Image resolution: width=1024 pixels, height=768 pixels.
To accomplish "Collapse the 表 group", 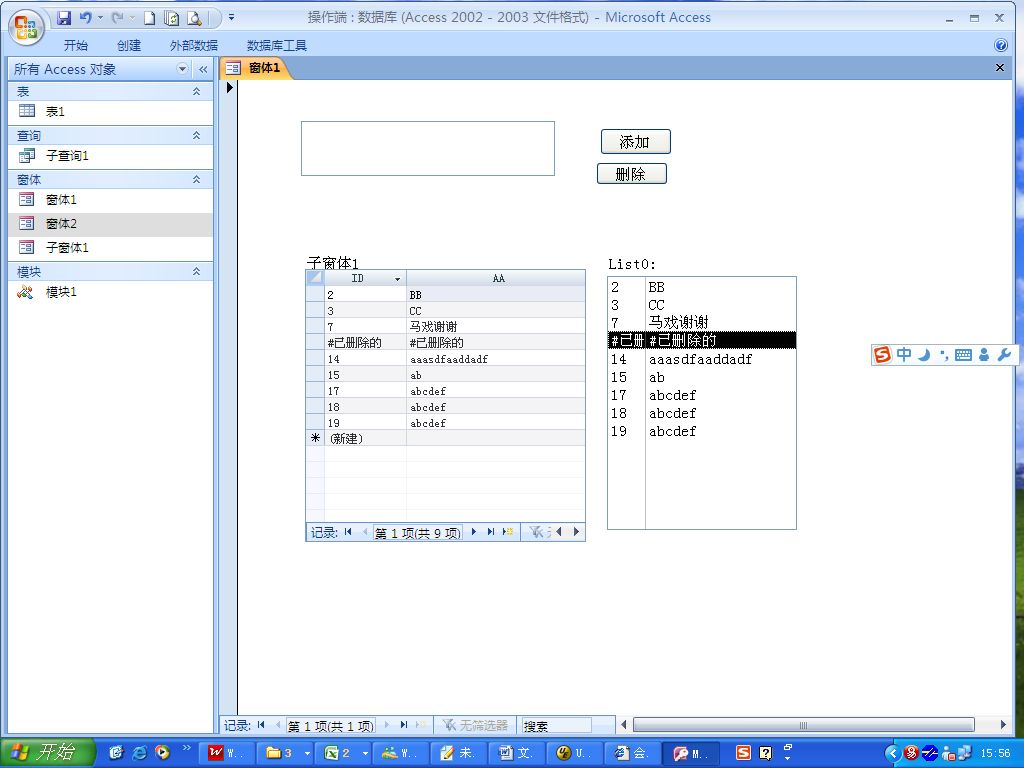I will tap(196, 91).
